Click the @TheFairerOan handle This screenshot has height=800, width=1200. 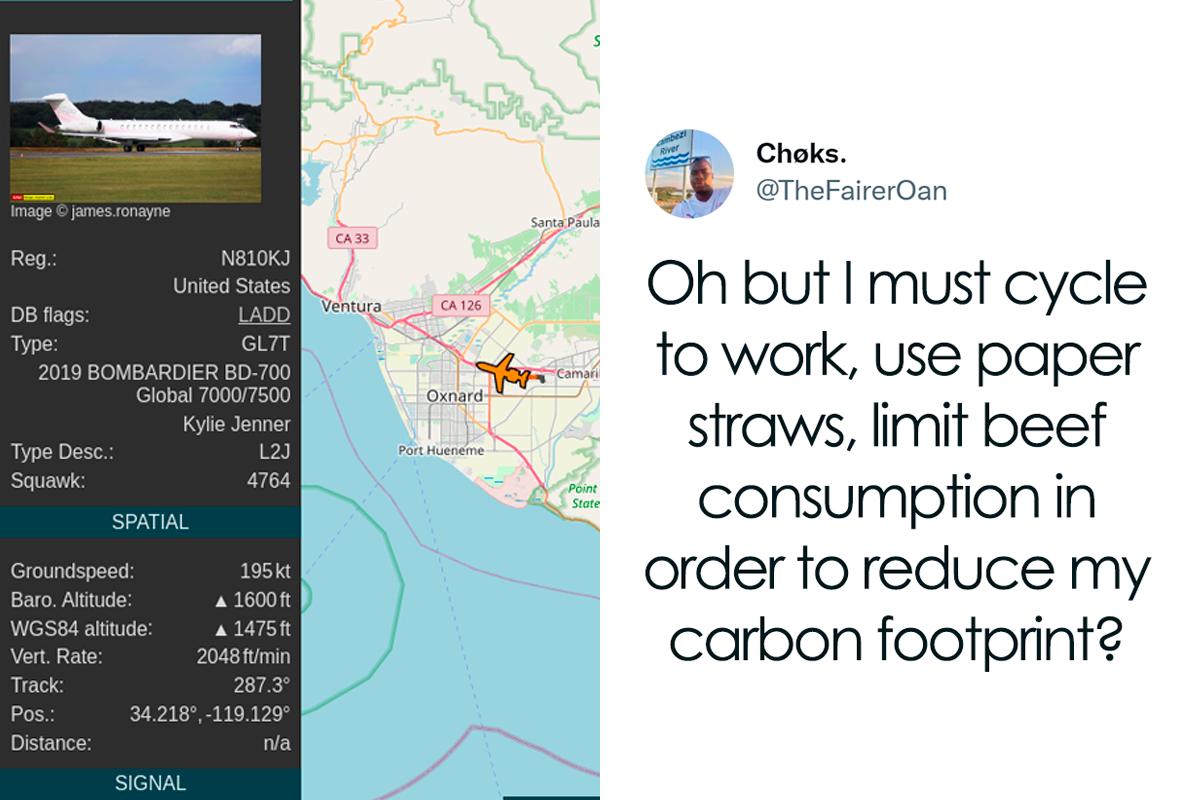(851, 190)
